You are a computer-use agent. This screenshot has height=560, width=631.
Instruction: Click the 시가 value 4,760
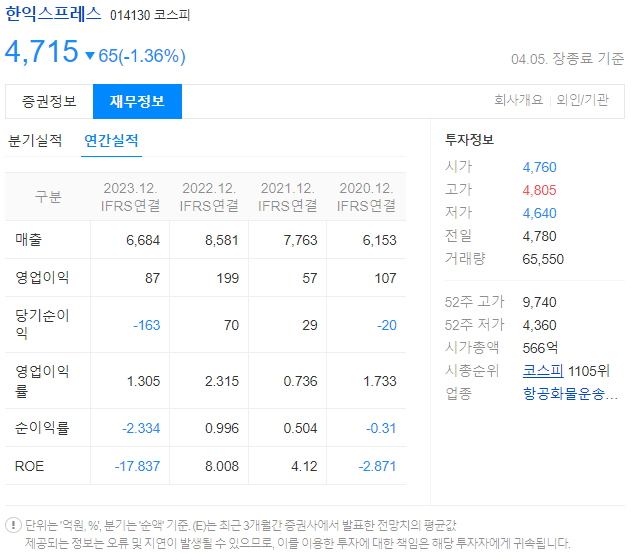tap(539, 167)
